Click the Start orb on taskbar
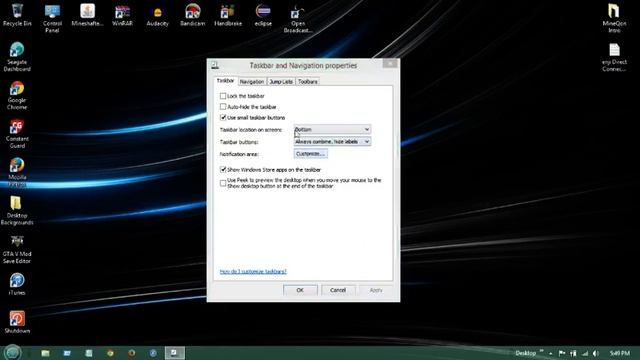This screenshot has width=640, height=360. [12, 352]
